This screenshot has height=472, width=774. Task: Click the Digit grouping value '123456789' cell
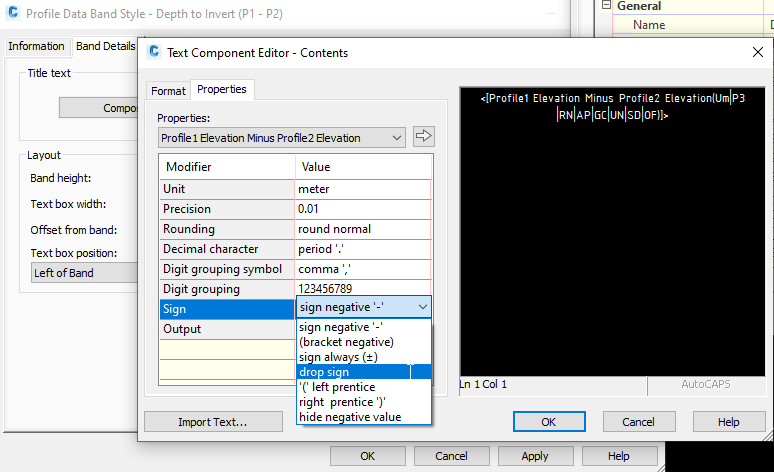tap(363, 289)
